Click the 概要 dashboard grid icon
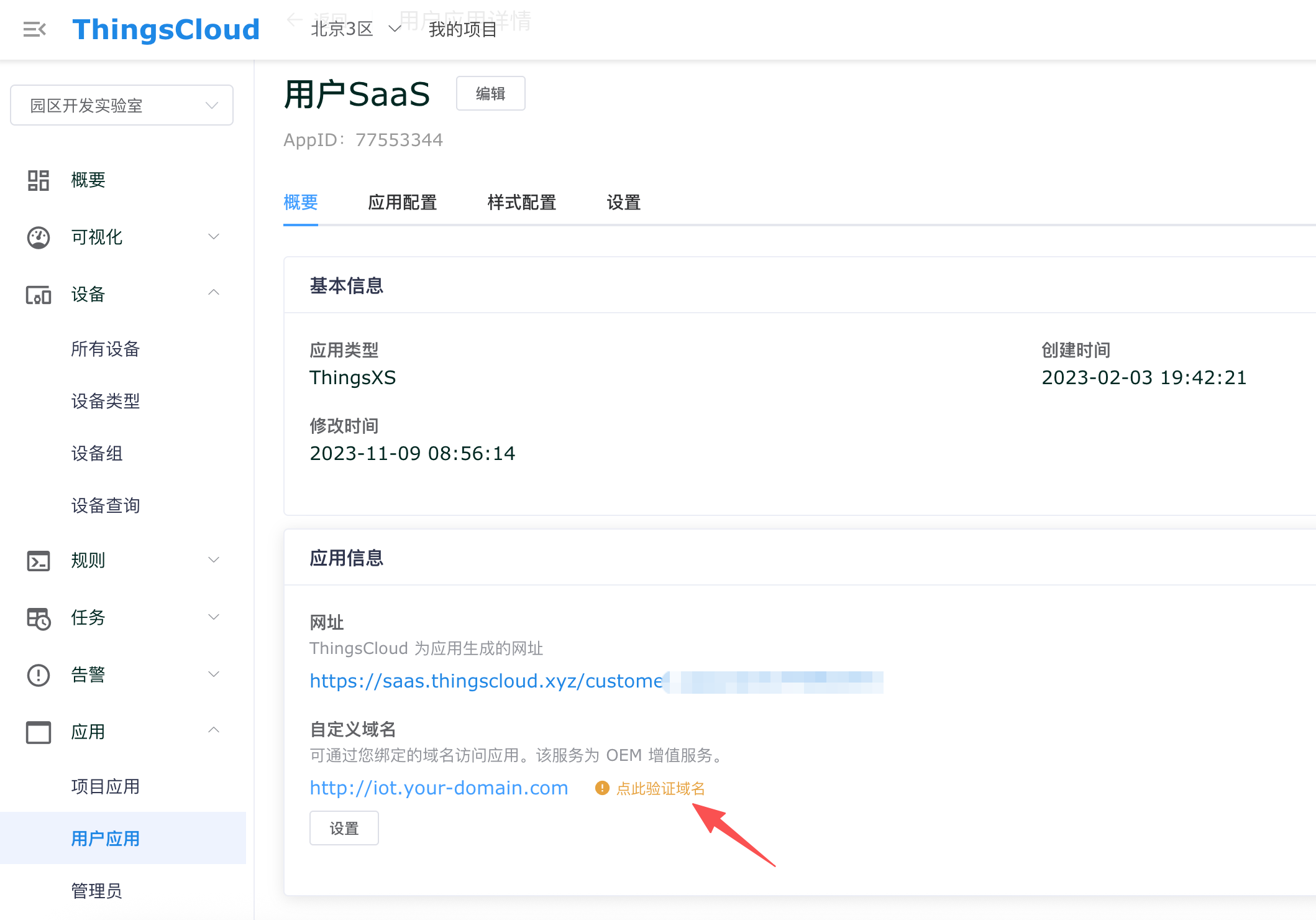Image resolution: width=1316 pixels, height=920 pixels. pyautogui.click(x=38, y=180)
